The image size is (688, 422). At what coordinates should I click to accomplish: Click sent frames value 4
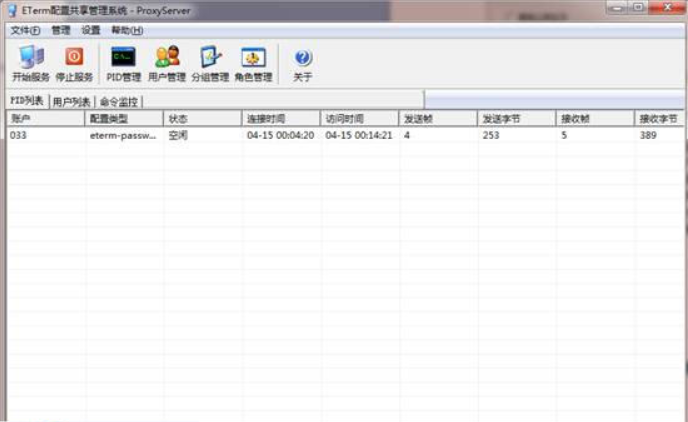[407, 136]
